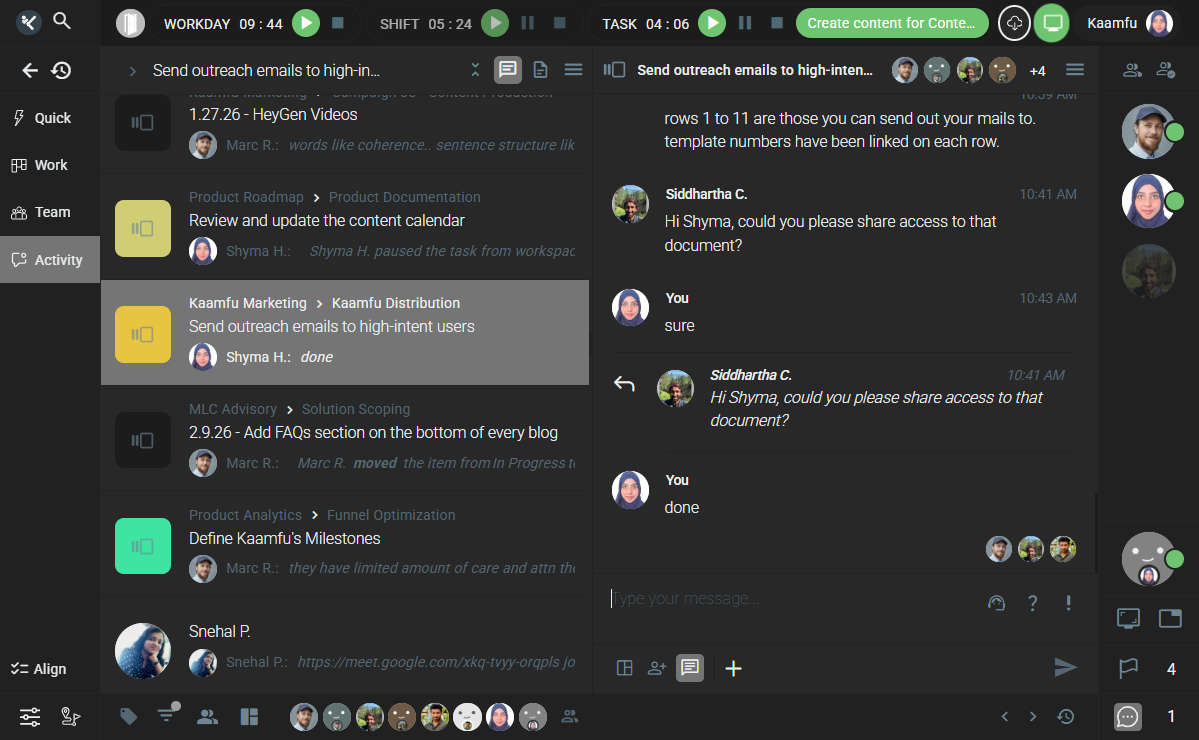Screen dimensions: 1199x740
Task: Stop the SHIFT timer
Action: click(x=557, y=23)
